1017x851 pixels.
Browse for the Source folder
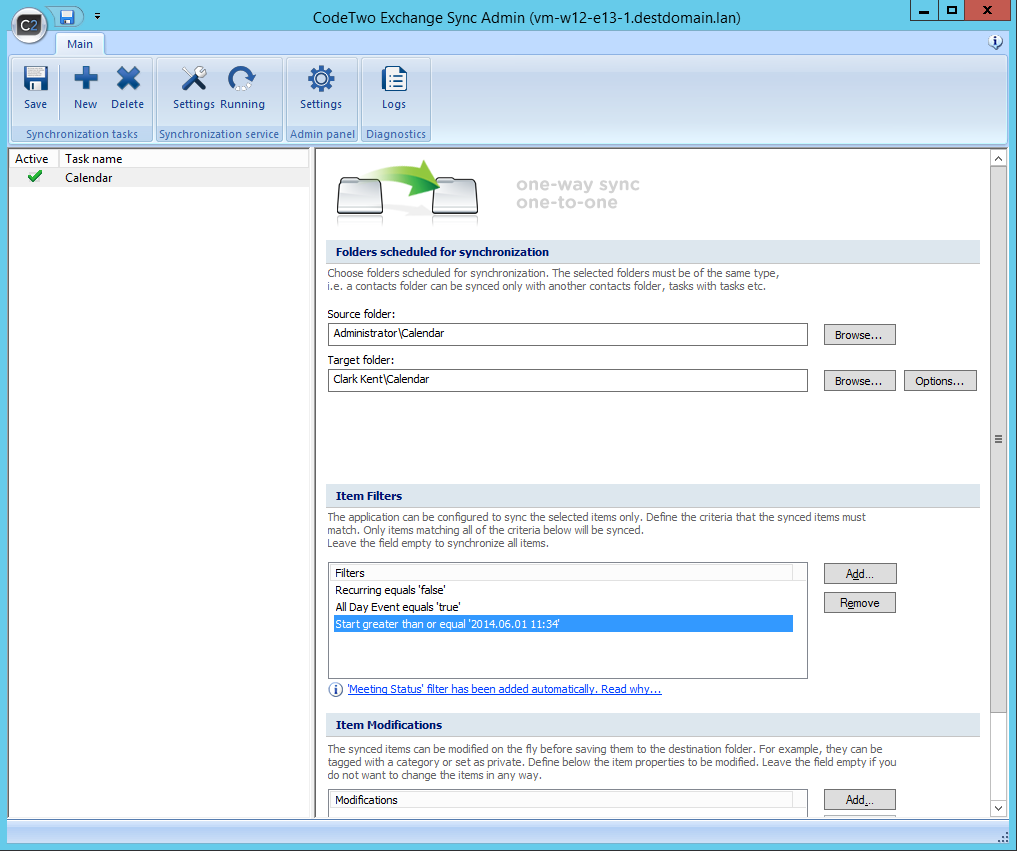coord(859,335)
